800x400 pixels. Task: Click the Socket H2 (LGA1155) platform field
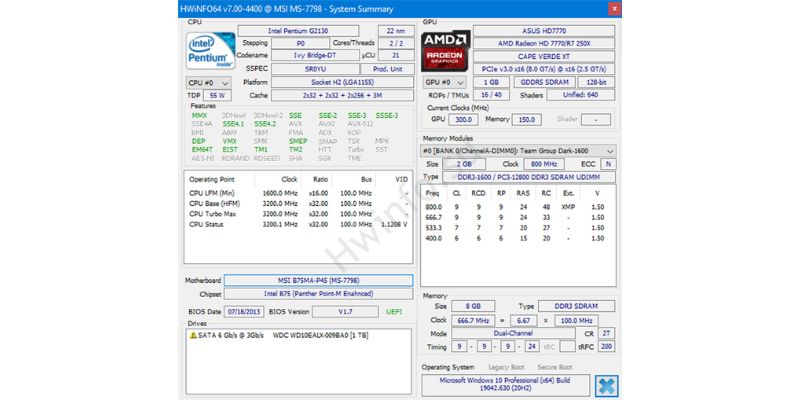coord(342,82)
